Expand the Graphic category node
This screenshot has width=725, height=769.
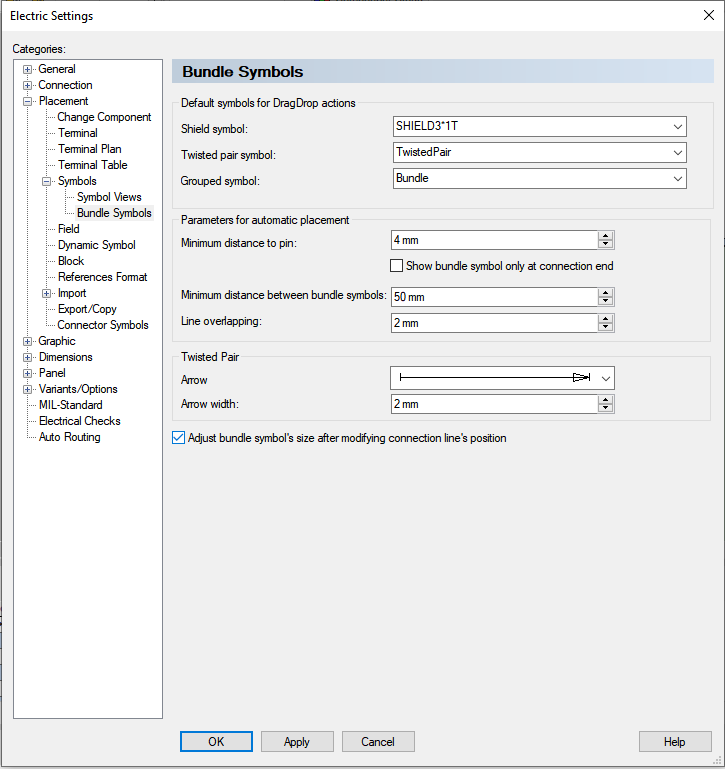tap(28, 341)
